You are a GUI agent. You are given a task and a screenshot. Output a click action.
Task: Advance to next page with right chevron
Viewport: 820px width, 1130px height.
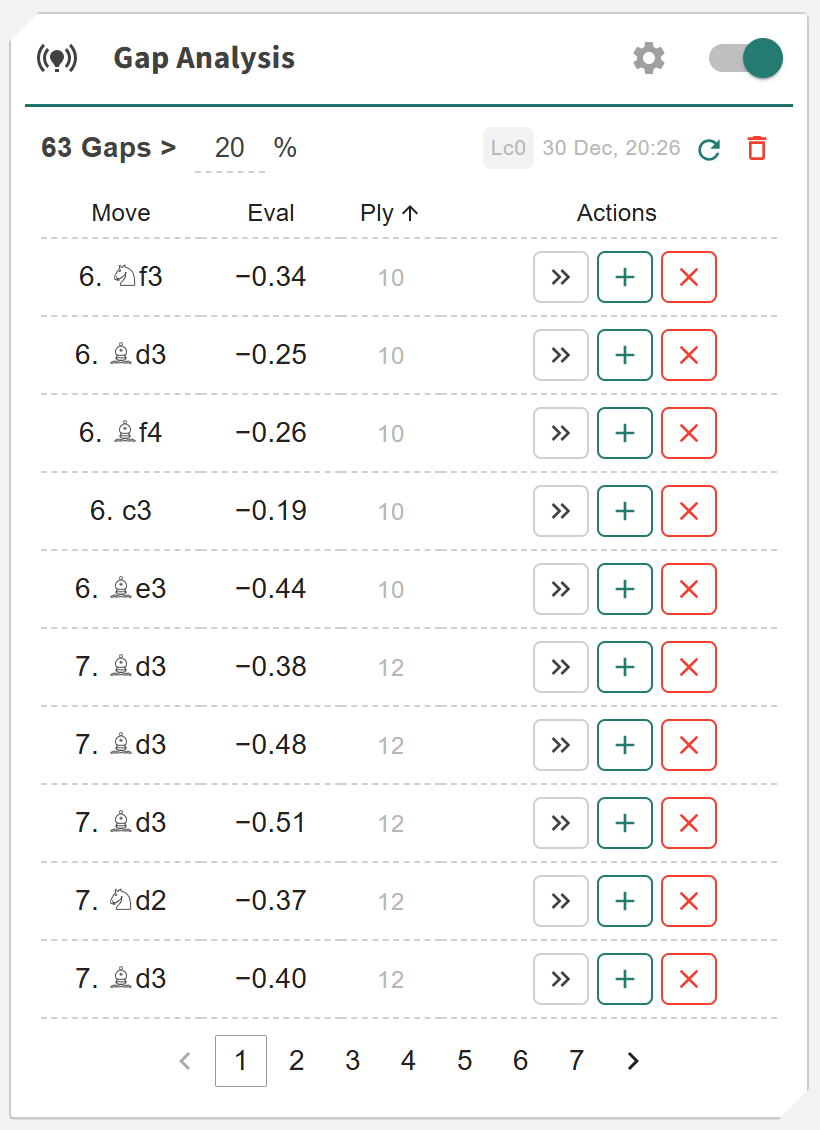coord(632,1061)
